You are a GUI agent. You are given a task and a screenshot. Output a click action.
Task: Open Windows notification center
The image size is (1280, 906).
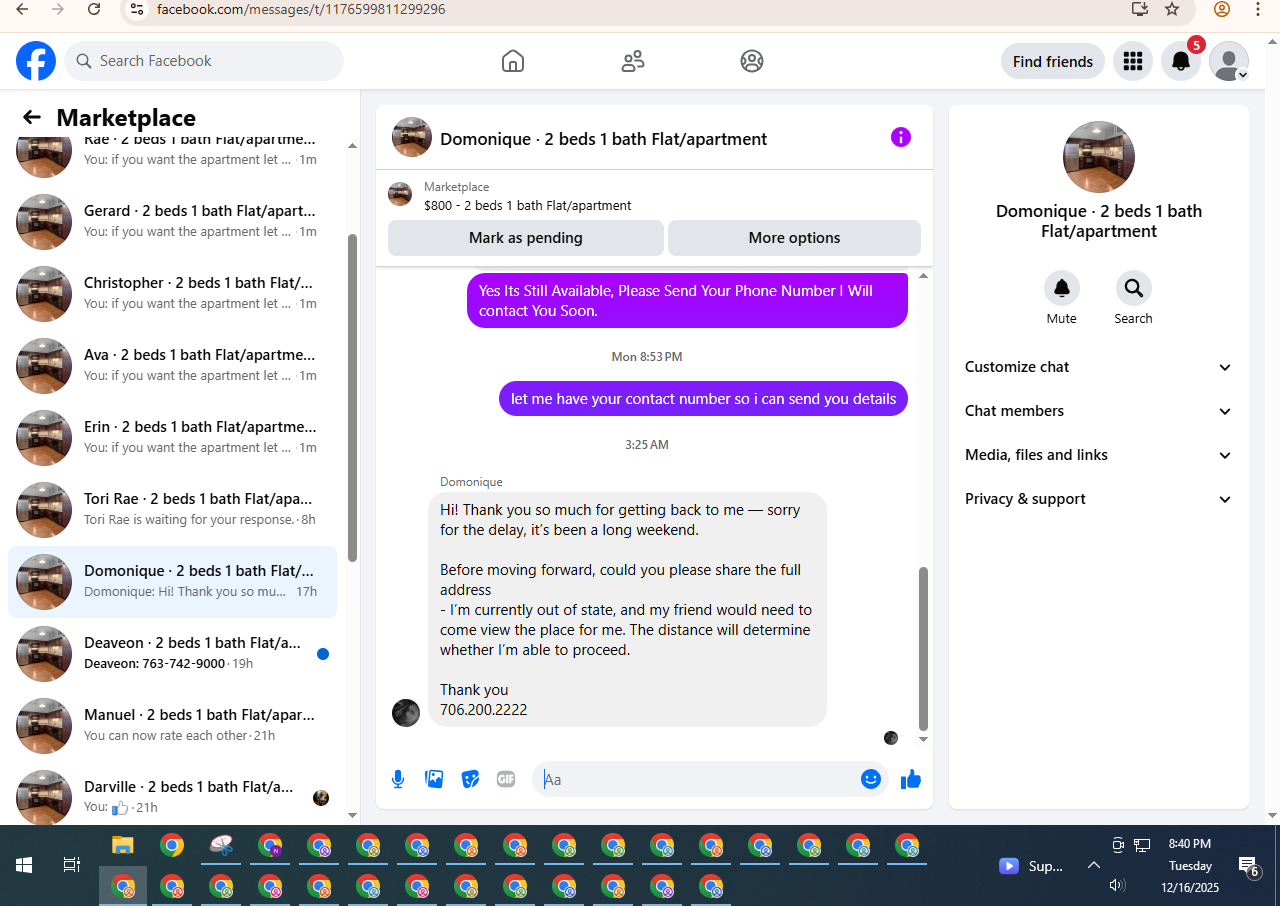tap(1248, 866)
